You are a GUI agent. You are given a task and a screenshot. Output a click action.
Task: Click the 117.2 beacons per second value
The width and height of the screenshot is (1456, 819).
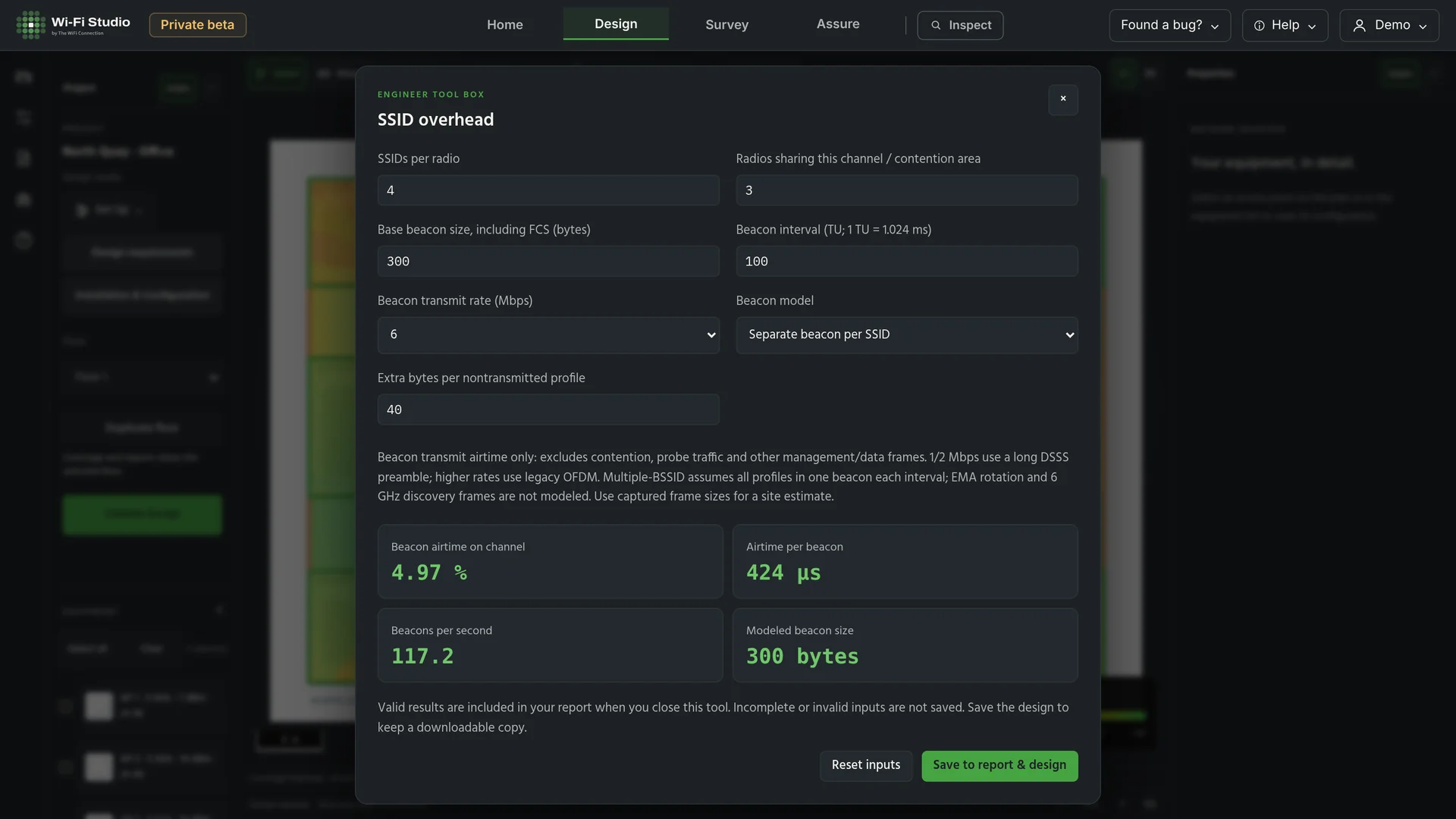click(422, 657)
